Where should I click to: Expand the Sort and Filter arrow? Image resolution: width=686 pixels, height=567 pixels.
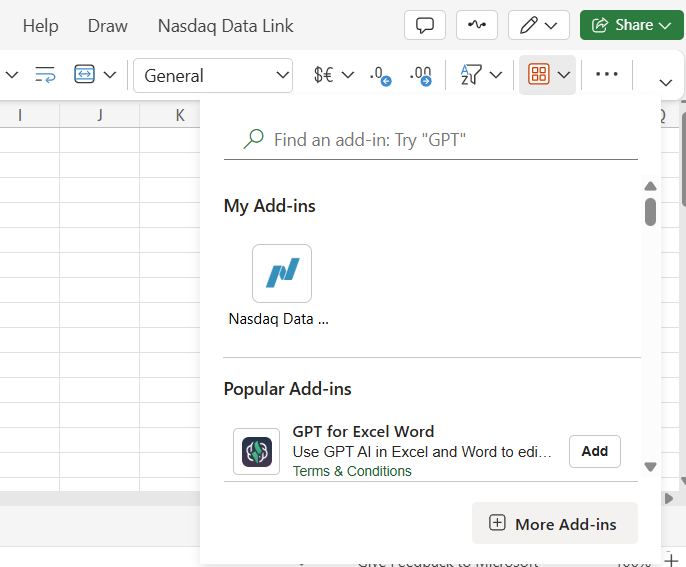[496, 75]
